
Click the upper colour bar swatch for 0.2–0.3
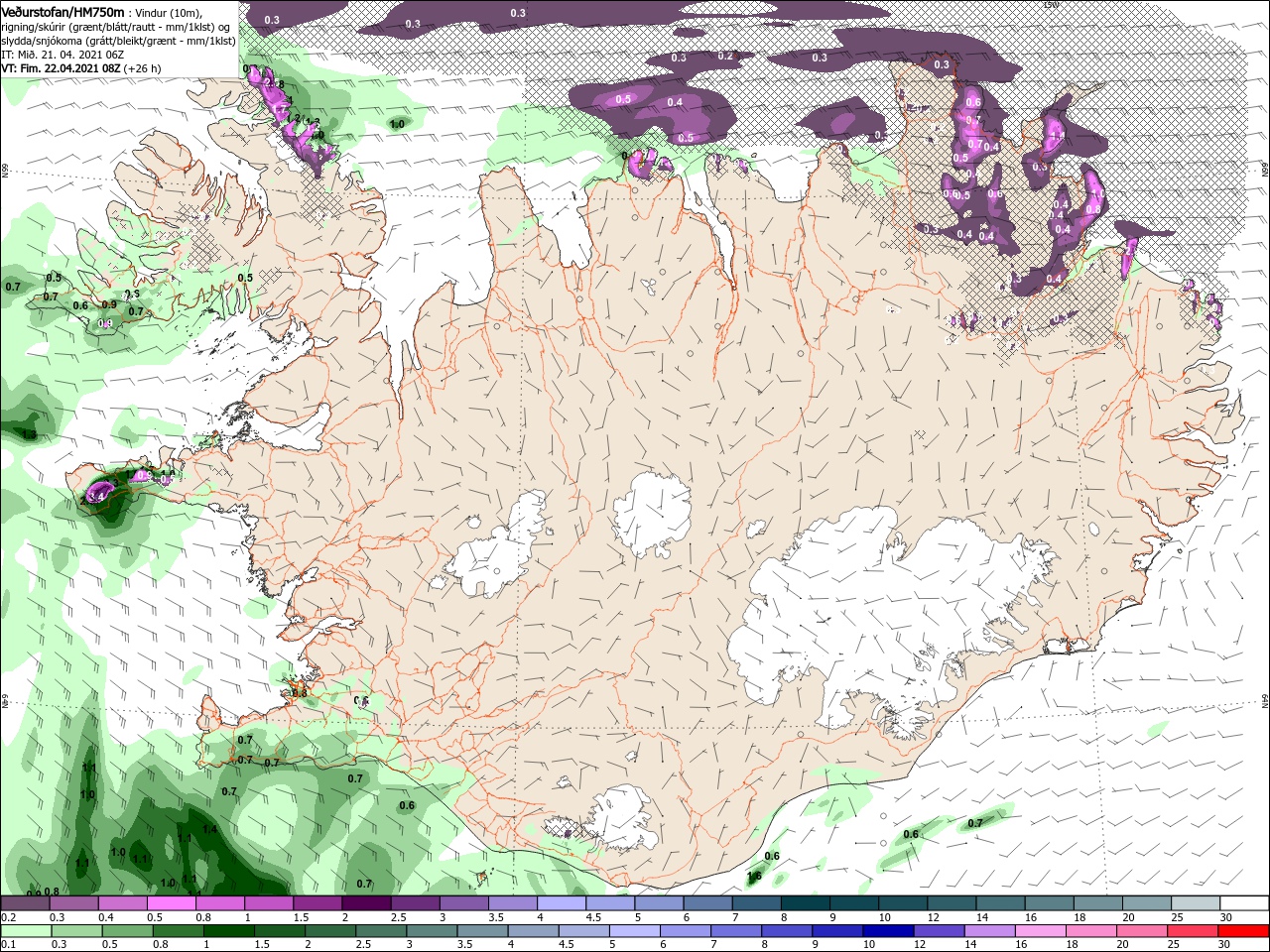tap(25, 903)
